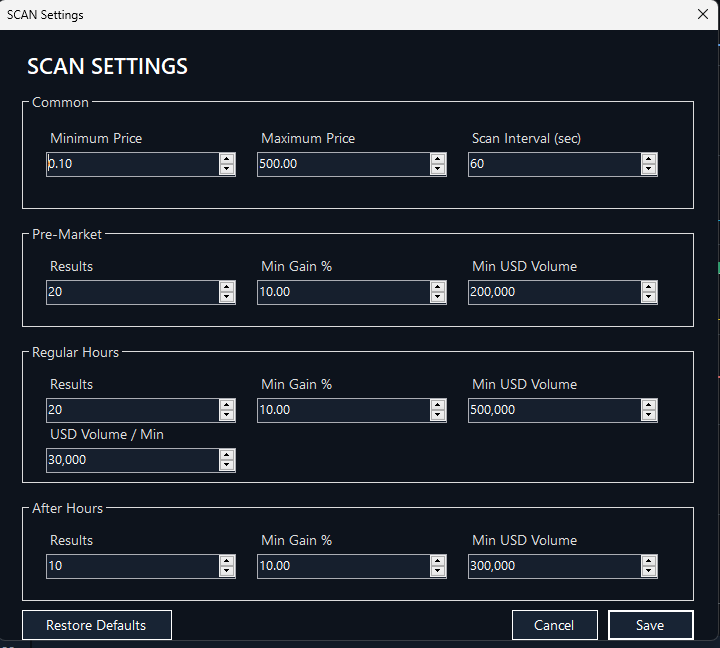
Task: Increase Scan Interval with up arrow
Action: click(648, 159)
